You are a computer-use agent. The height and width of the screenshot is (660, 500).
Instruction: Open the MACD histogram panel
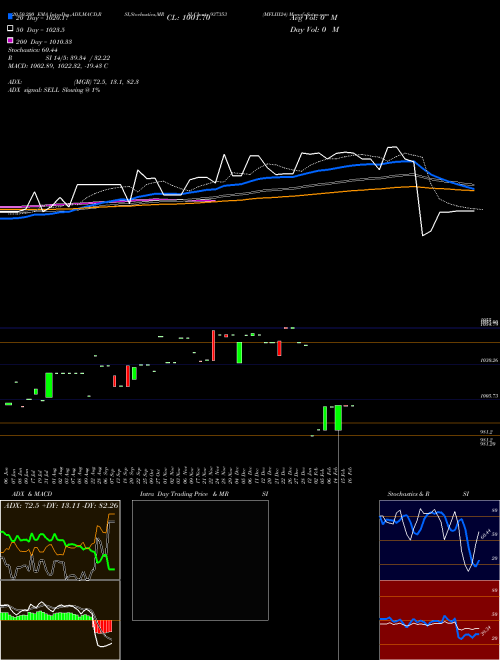click(x=60, y=620)
